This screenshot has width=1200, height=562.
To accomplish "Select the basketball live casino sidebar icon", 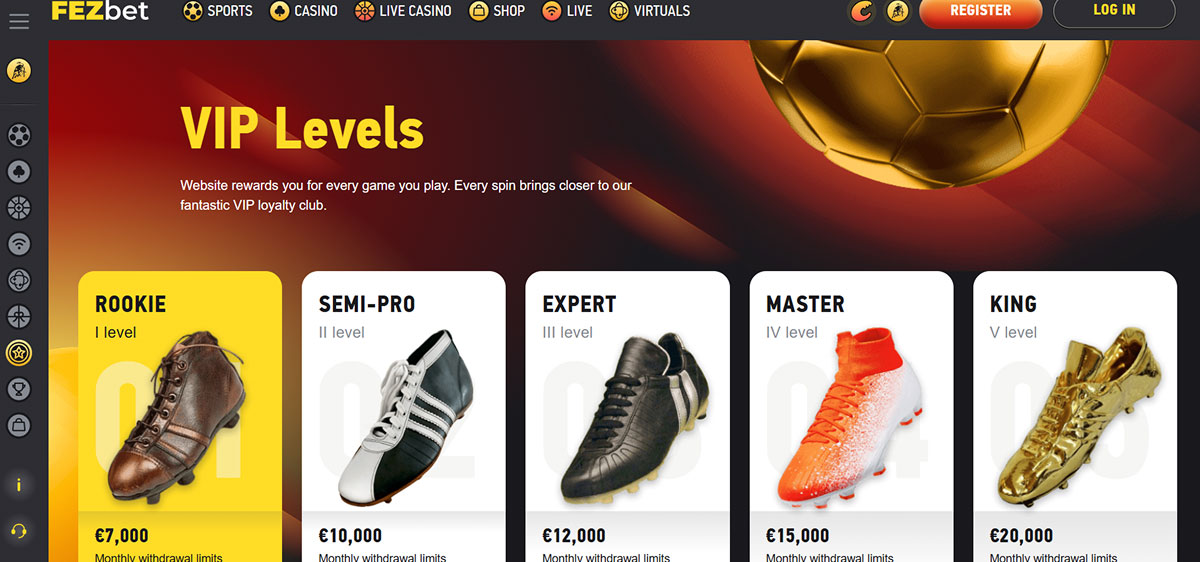I will pyautogui.click(x=18, y=208).
